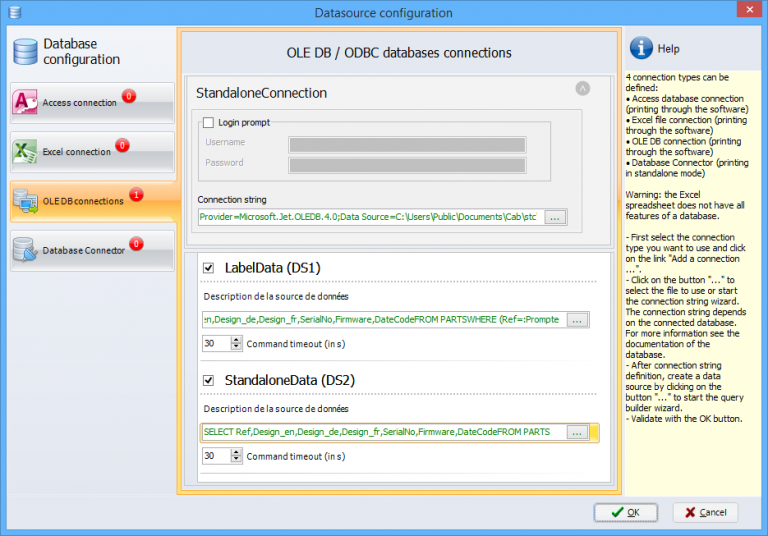Collapse the StandaloneConnection panel
The height and width of the screenshot is (536, 768).
coord(582,89)
